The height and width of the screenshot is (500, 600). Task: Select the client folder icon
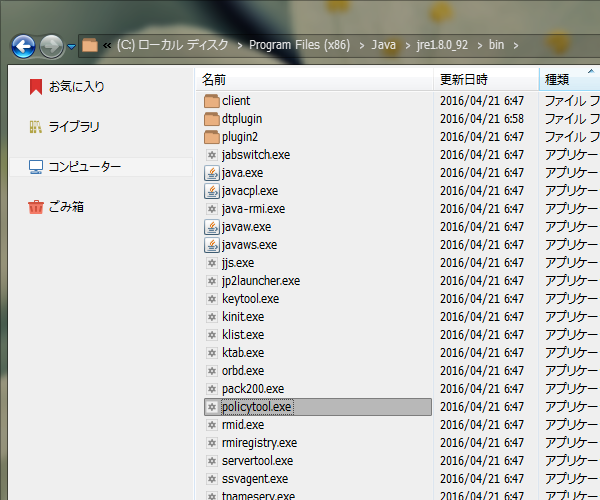pos(212,101)
